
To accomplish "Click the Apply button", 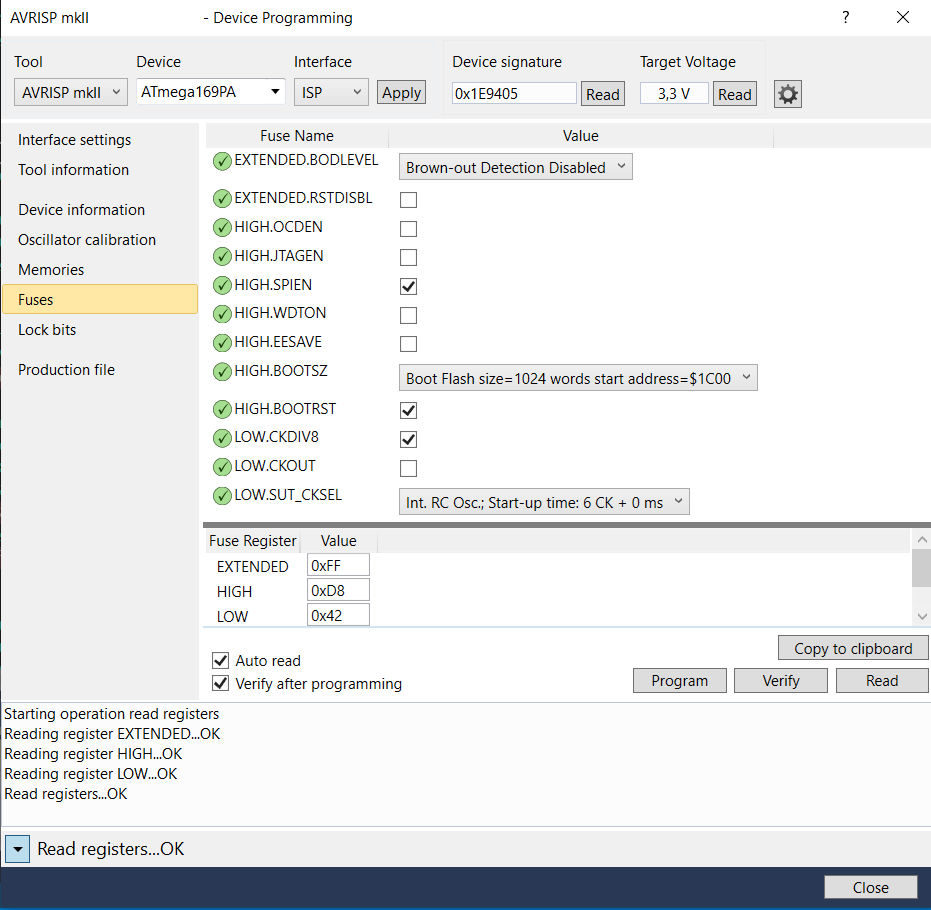I will tap(401, 93).
